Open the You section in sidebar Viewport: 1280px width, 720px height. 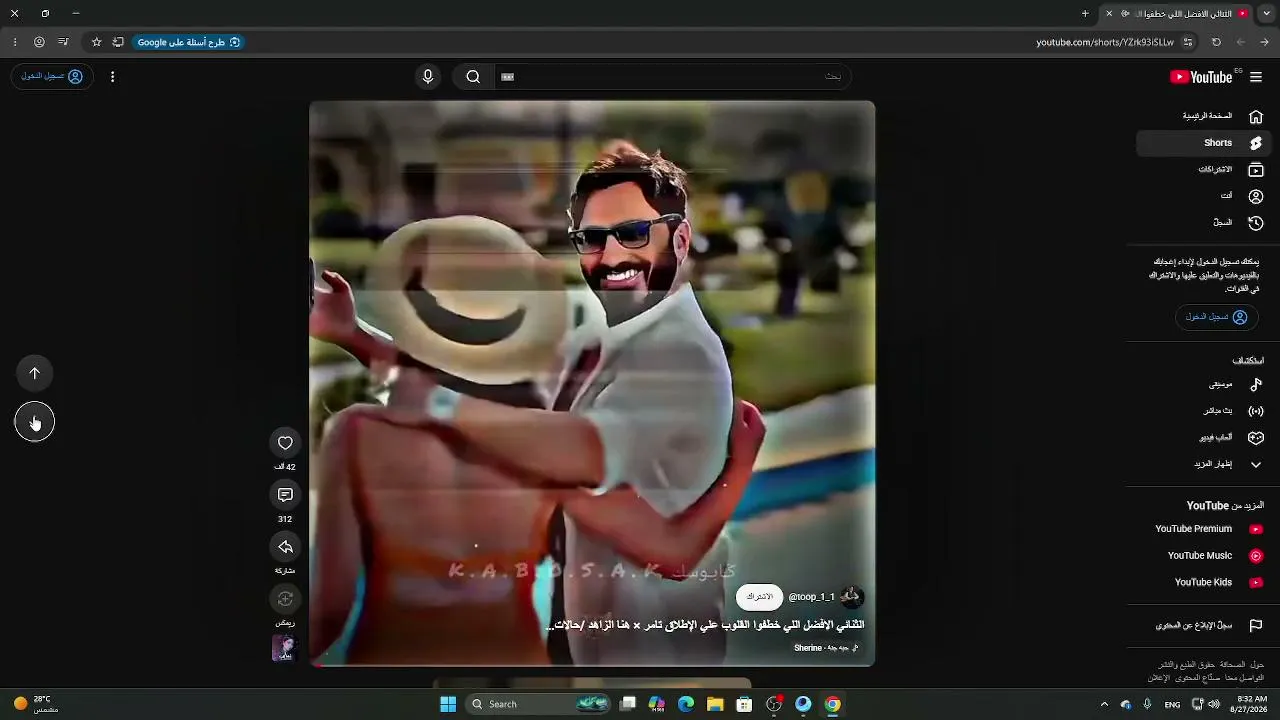click(x=1204, y=196)
